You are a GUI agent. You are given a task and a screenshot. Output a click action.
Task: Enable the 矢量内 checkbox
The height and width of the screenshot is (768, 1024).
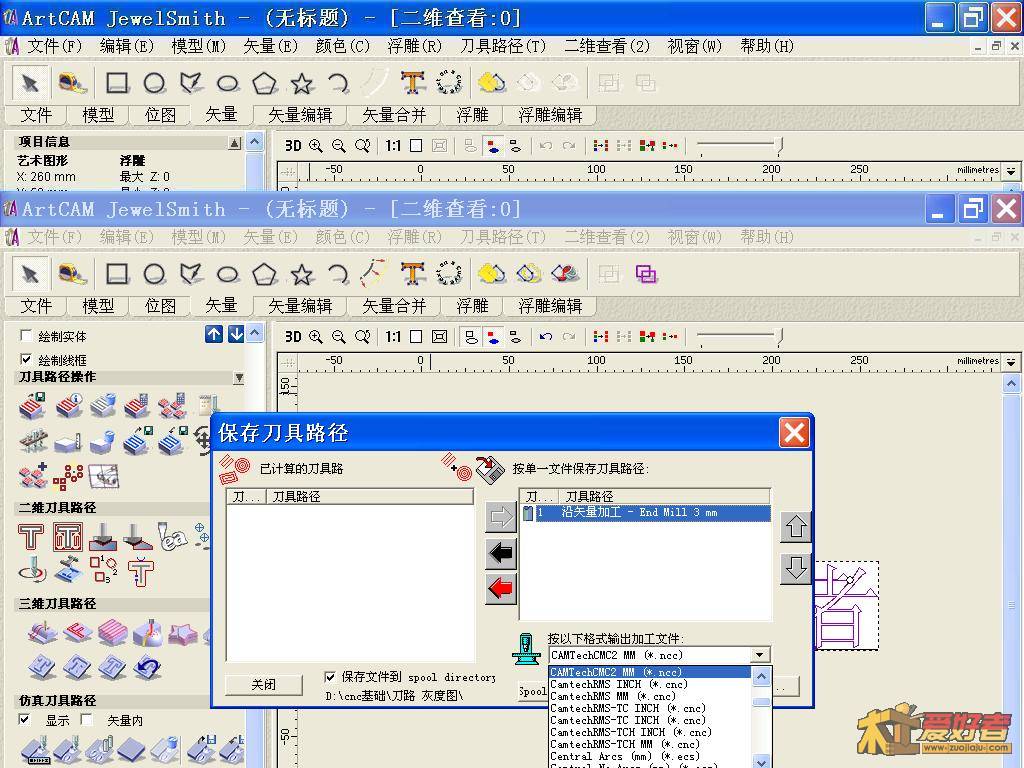coord(86,720)
